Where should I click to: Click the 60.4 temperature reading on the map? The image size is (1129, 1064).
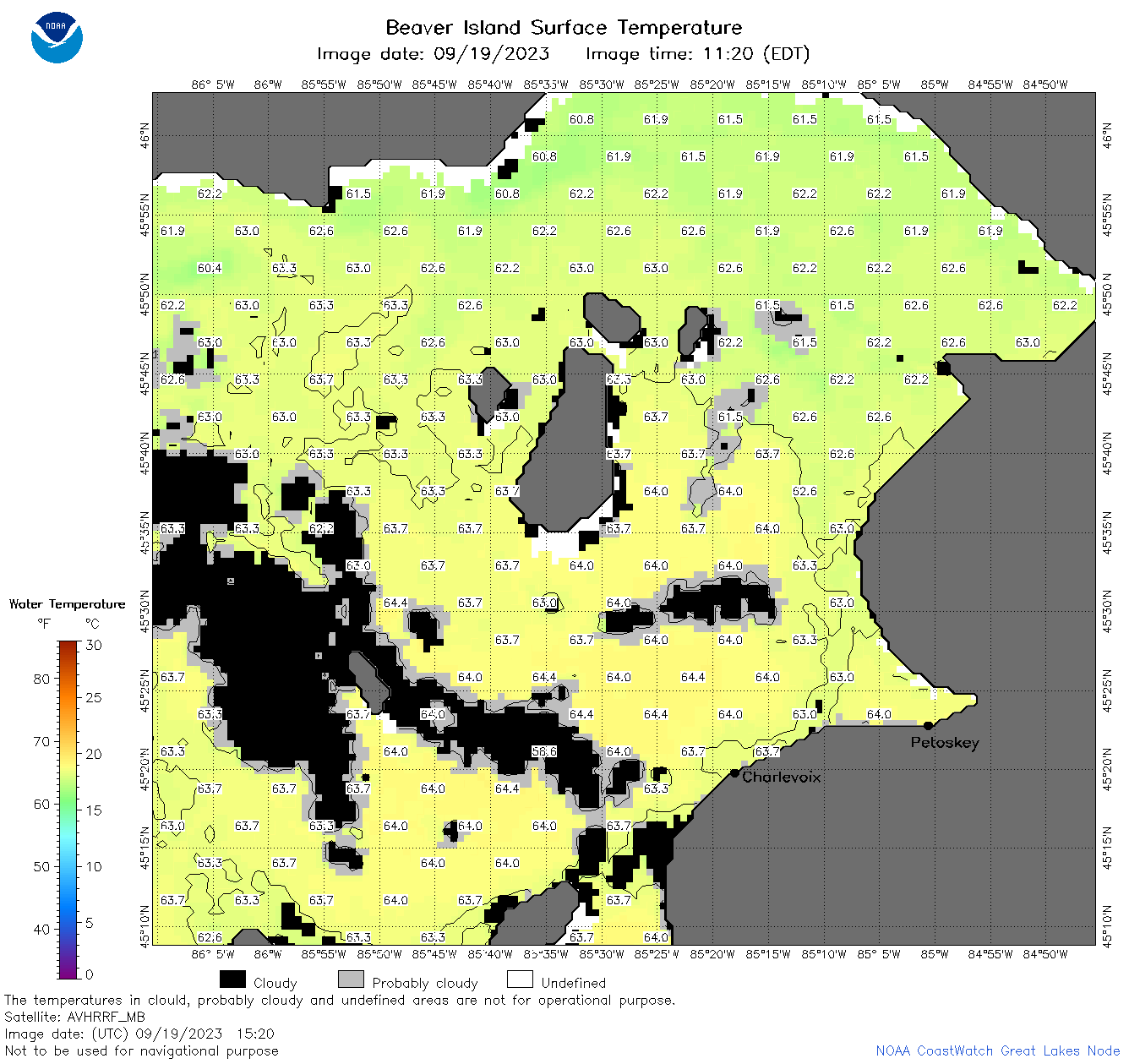pos(210,268)
